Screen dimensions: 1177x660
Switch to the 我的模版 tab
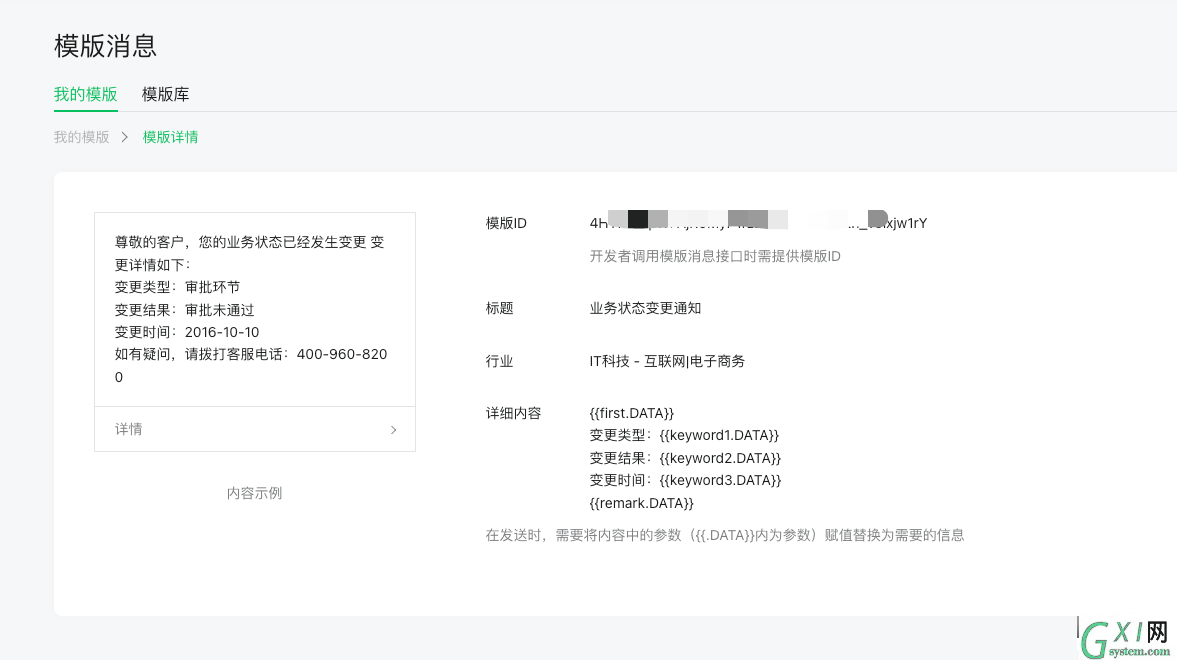(86, 95)
